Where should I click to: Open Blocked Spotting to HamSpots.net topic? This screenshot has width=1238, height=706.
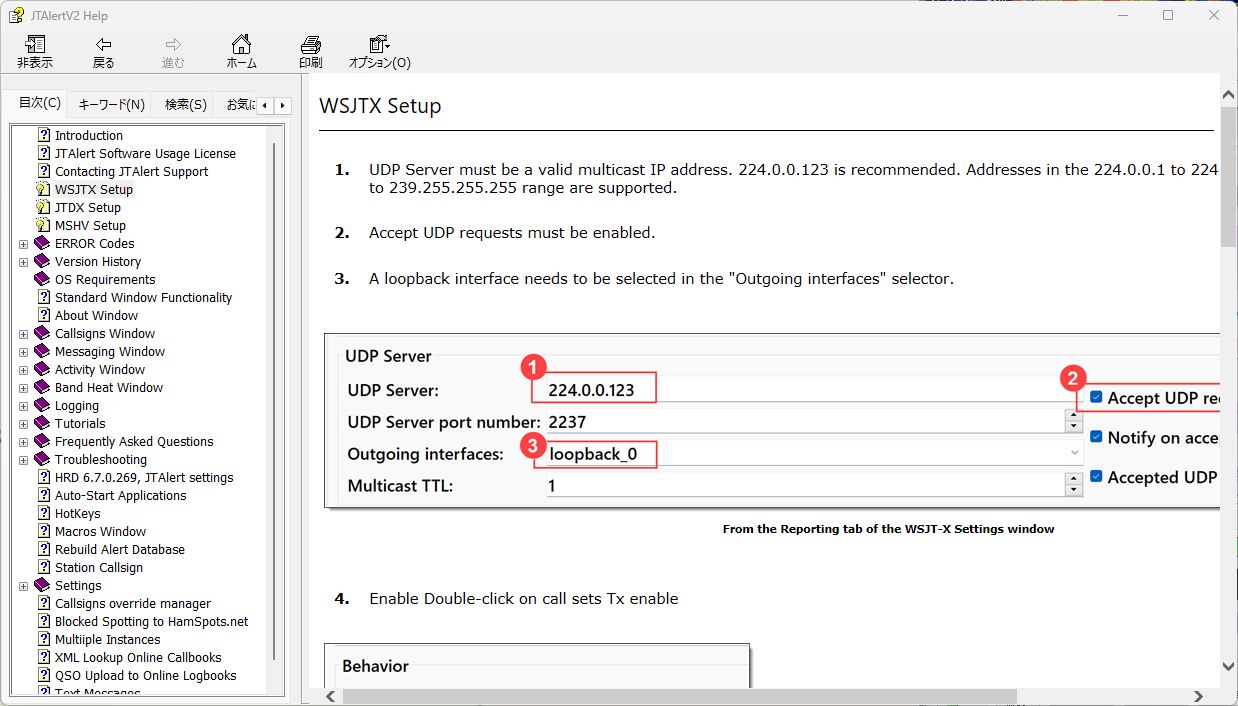(151, 621)
